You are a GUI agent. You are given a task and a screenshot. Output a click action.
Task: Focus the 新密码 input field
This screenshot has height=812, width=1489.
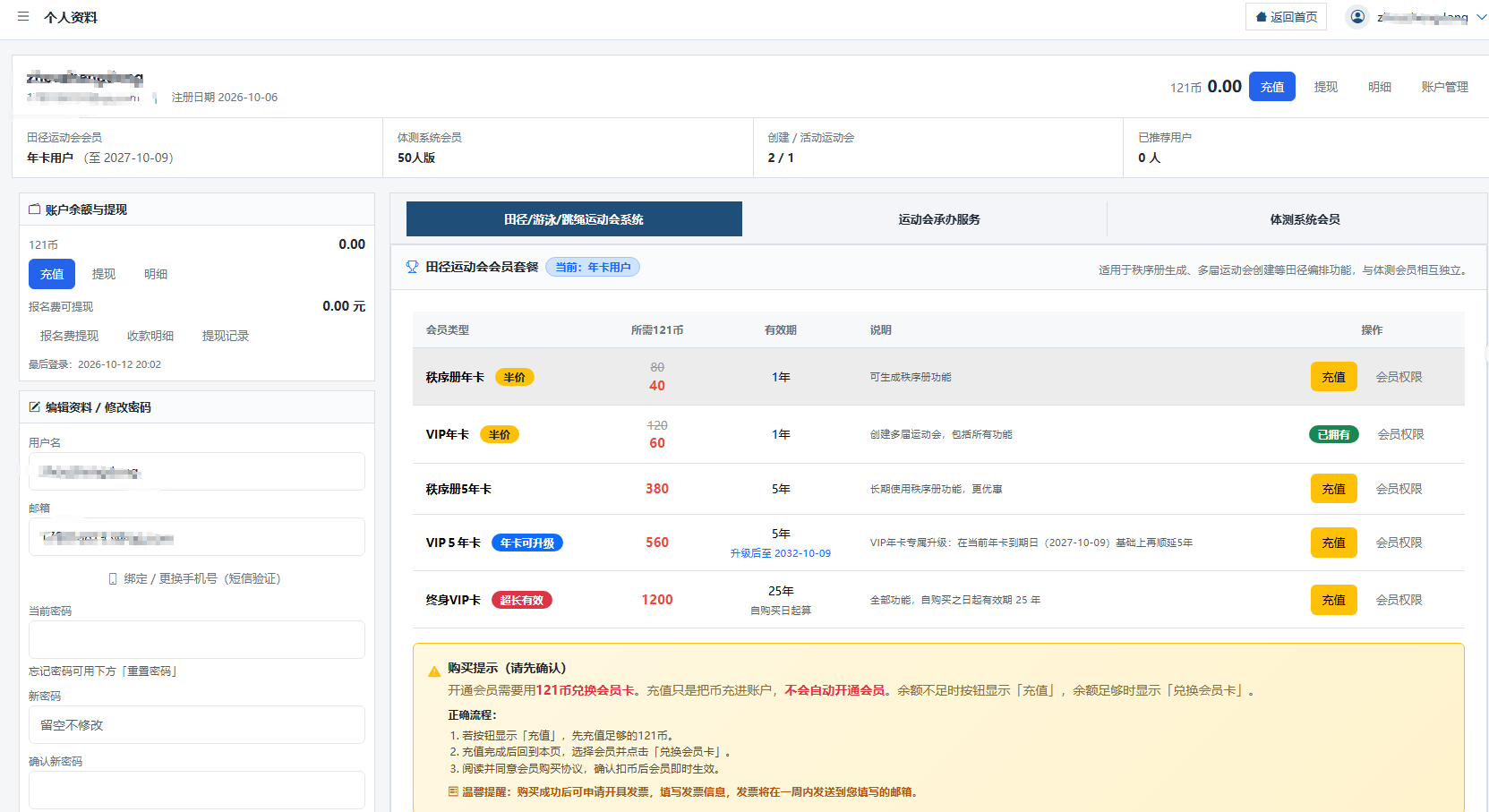197,724
